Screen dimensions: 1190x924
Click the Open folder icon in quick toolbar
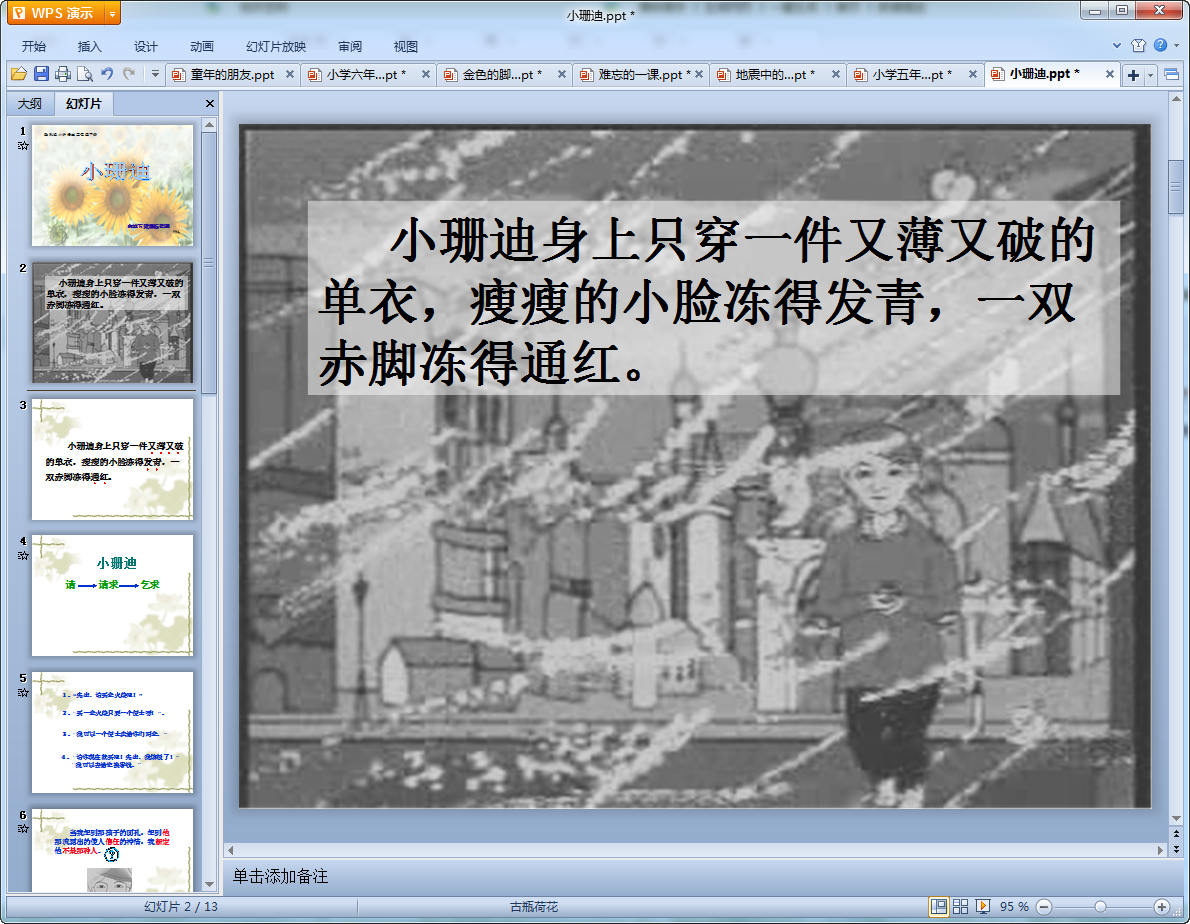pos(19,74)
